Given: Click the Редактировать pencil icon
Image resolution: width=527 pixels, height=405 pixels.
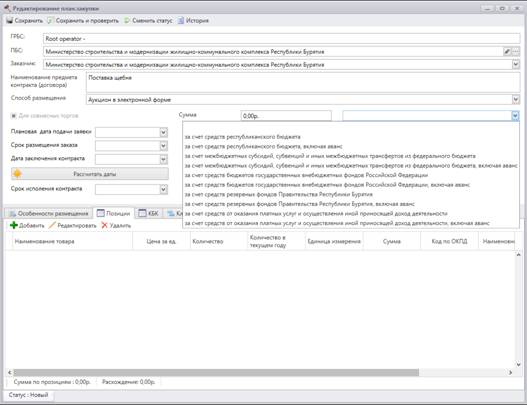Looking at the screenshot, I should coord(52,225).
